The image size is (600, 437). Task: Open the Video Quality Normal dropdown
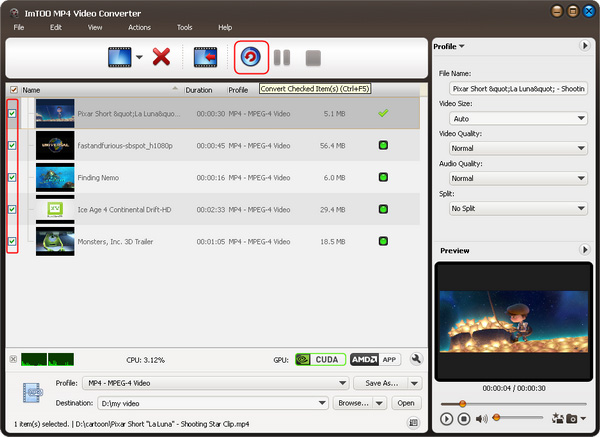click(518, 148)
